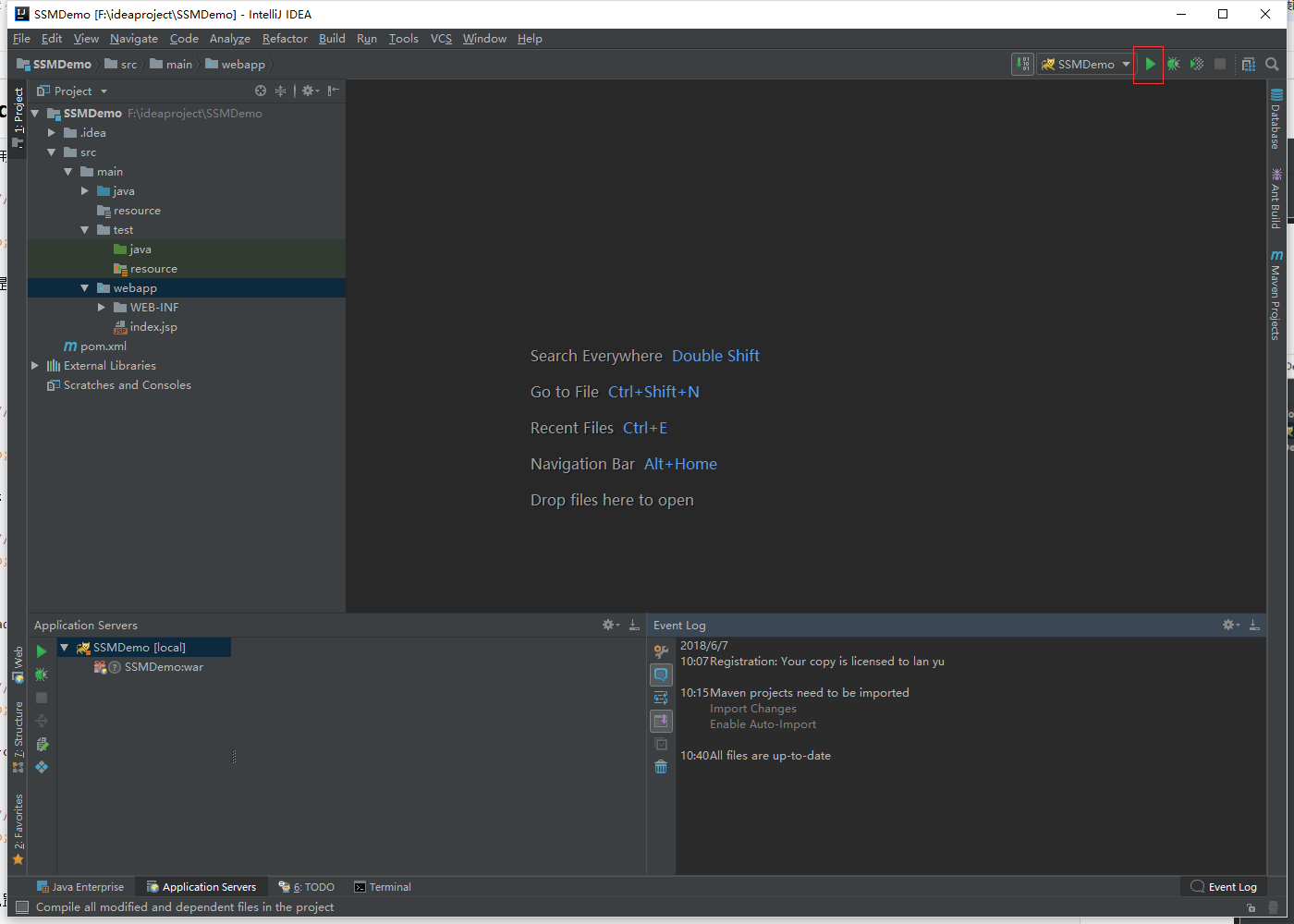Viewport: 1294px width, 924px height.
Task: Click Collapse All icon in Project panel
Action: click(x=281, y=91)
